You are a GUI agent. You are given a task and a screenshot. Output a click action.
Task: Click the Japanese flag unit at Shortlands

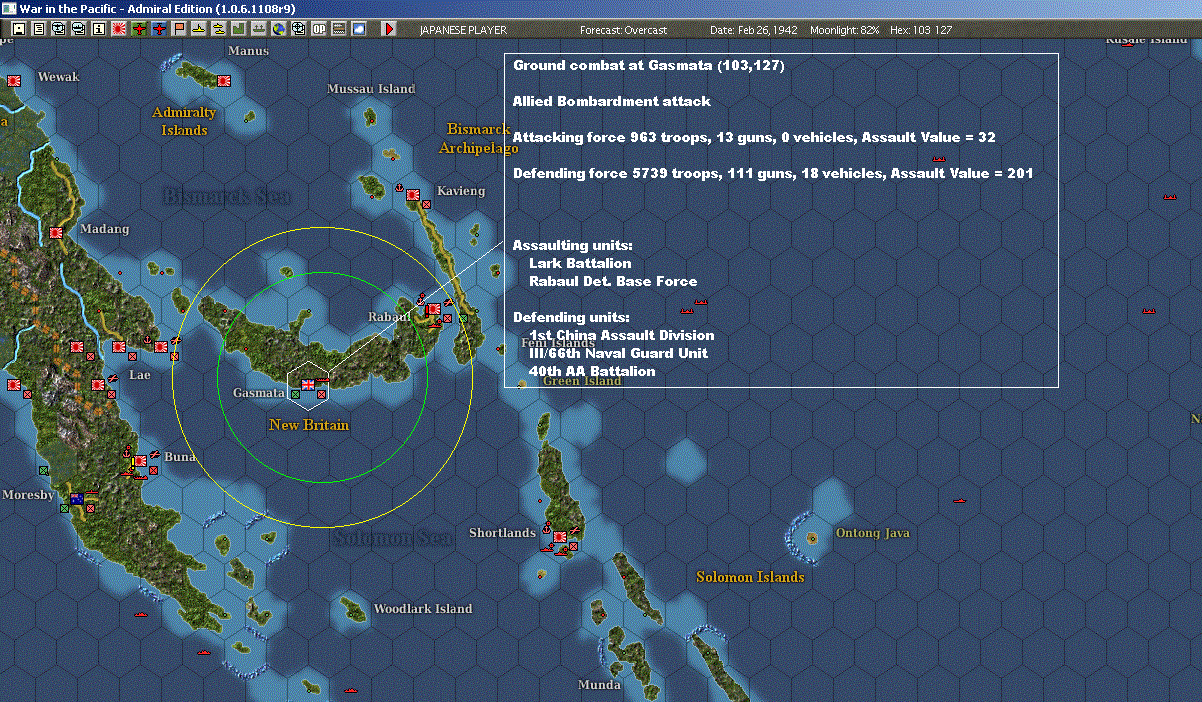(560, 538)
